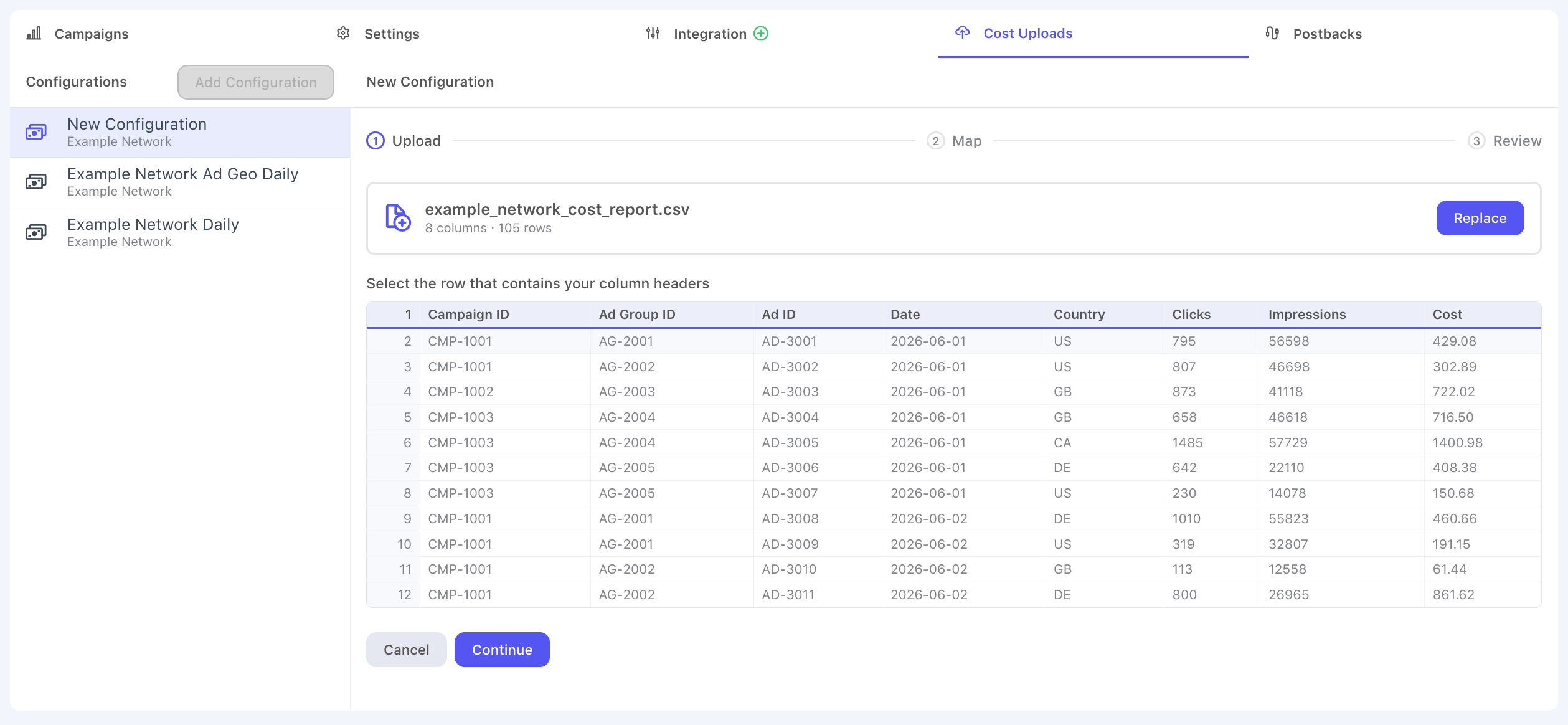
Task: Select row 8 with AD-3007
Action: pos(953,493)
